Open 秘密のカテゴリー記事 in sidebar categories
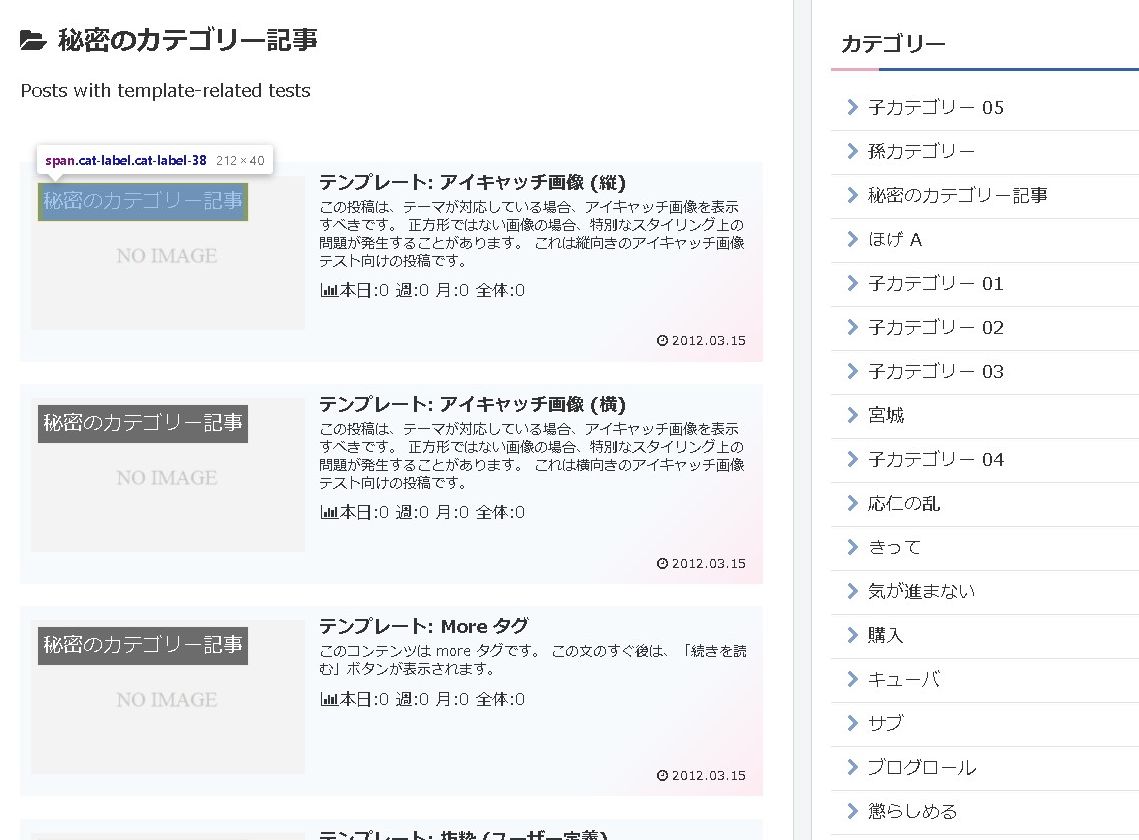The image size is (1139, 840). pos(957,195)
